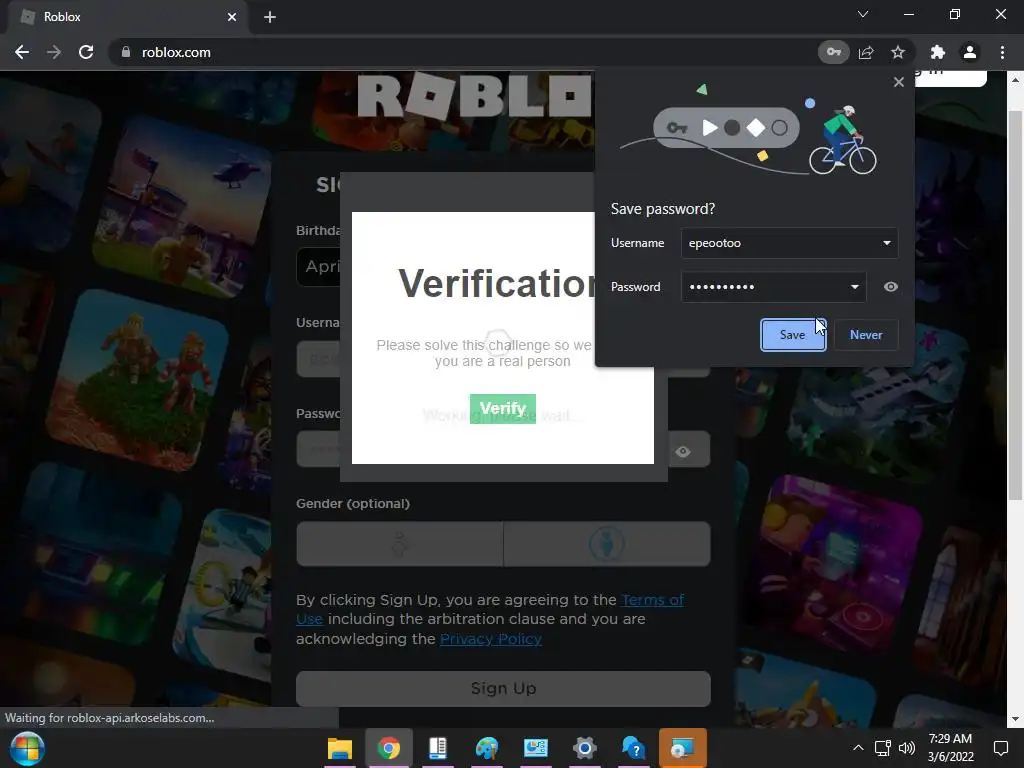Click the volume speaker tray icon
This screenshot has width=1024, height=768.
[x=906, y=748]
